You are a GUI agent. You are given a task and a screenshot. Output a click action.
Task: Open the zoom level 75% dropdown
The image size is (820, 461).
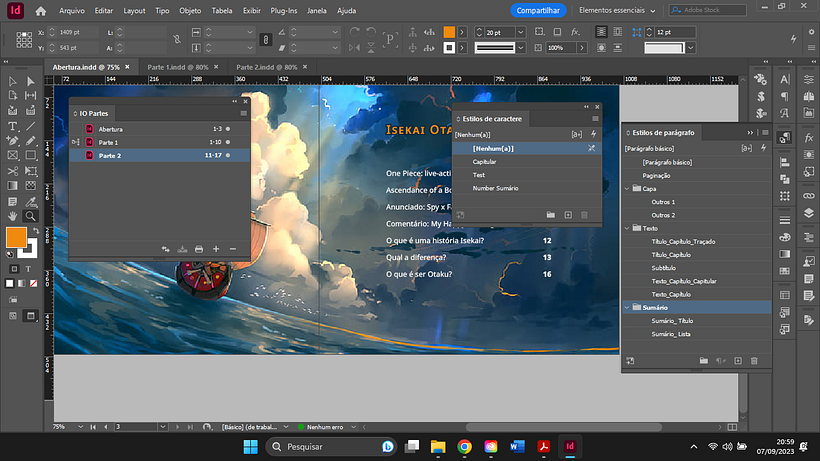(80, 427)
